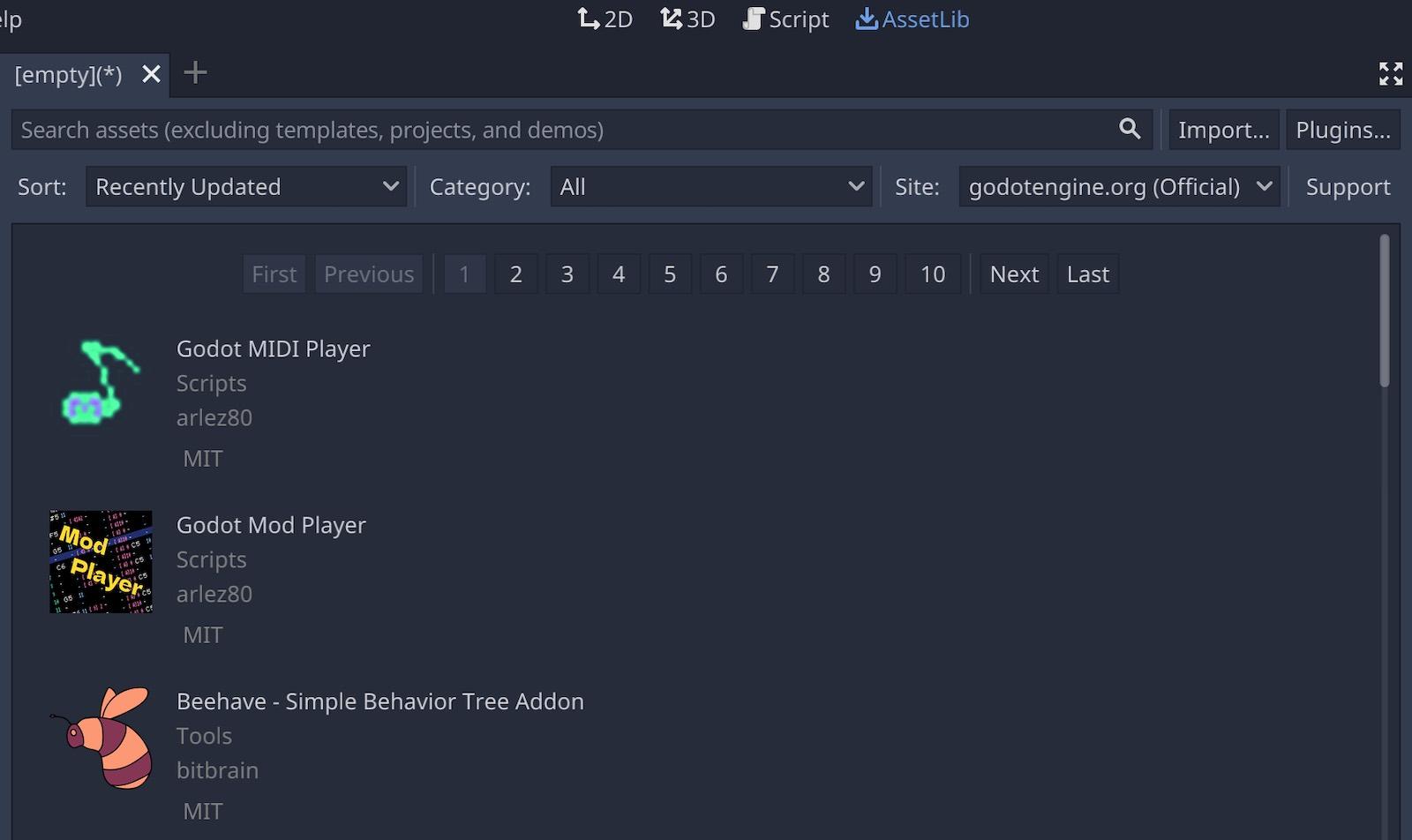Open the Plugins... dialog

1342,130
